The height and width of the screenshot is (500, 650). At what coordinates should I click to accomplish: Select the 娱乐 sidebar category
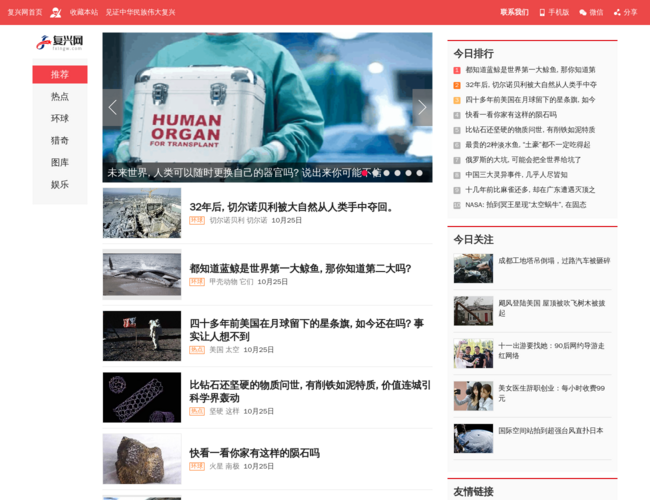tap(60, 184)
